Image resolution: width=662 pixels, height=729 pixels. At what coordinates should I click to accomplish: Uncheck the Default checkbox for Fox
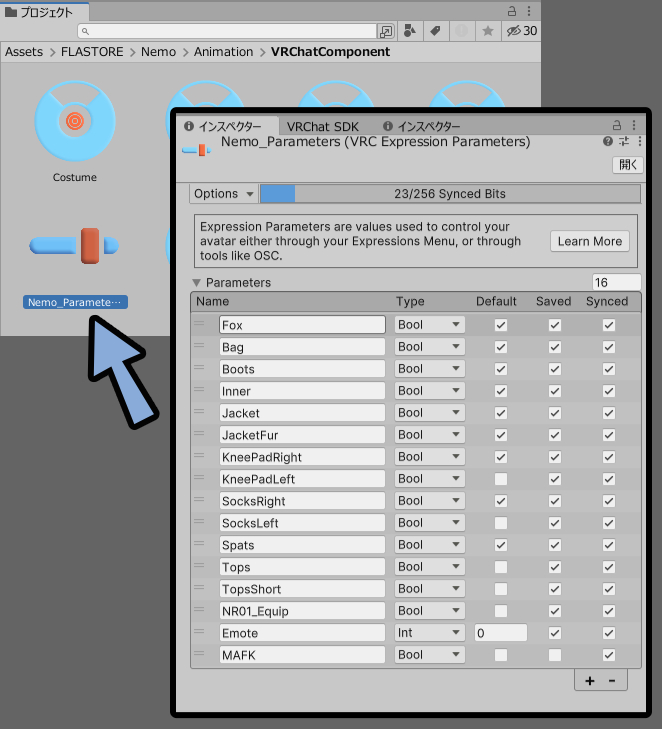(501, 325)
